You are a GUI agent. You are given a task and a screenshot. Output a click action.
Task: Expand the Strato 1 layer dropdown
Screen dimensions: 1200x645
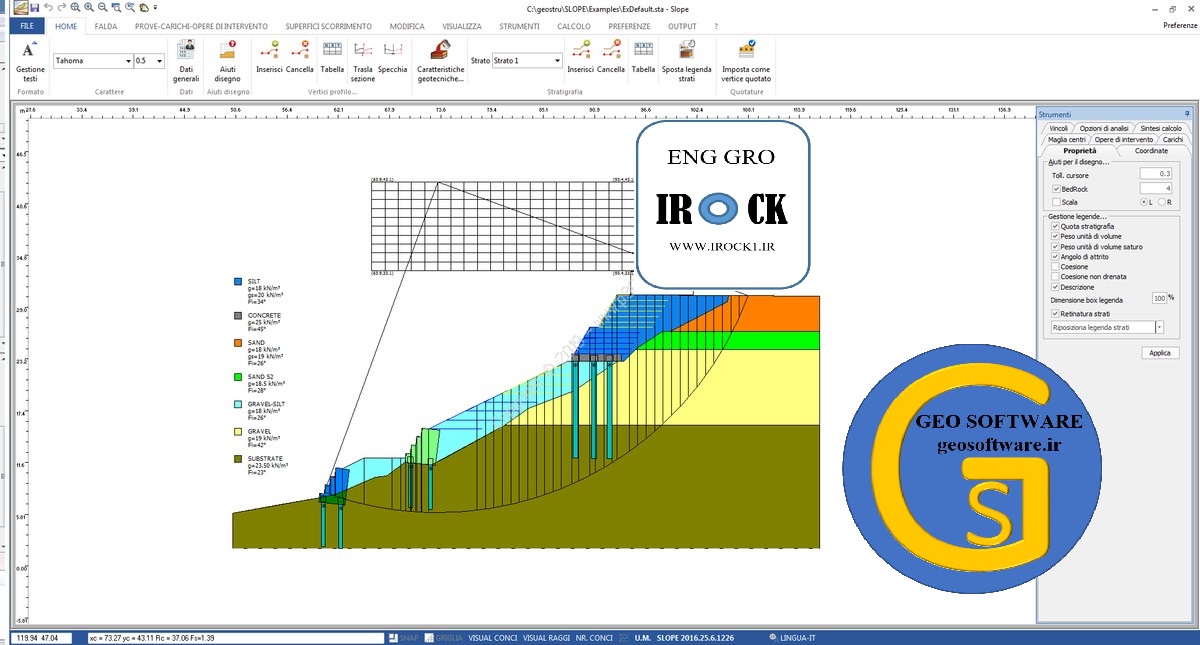(556, 61)
